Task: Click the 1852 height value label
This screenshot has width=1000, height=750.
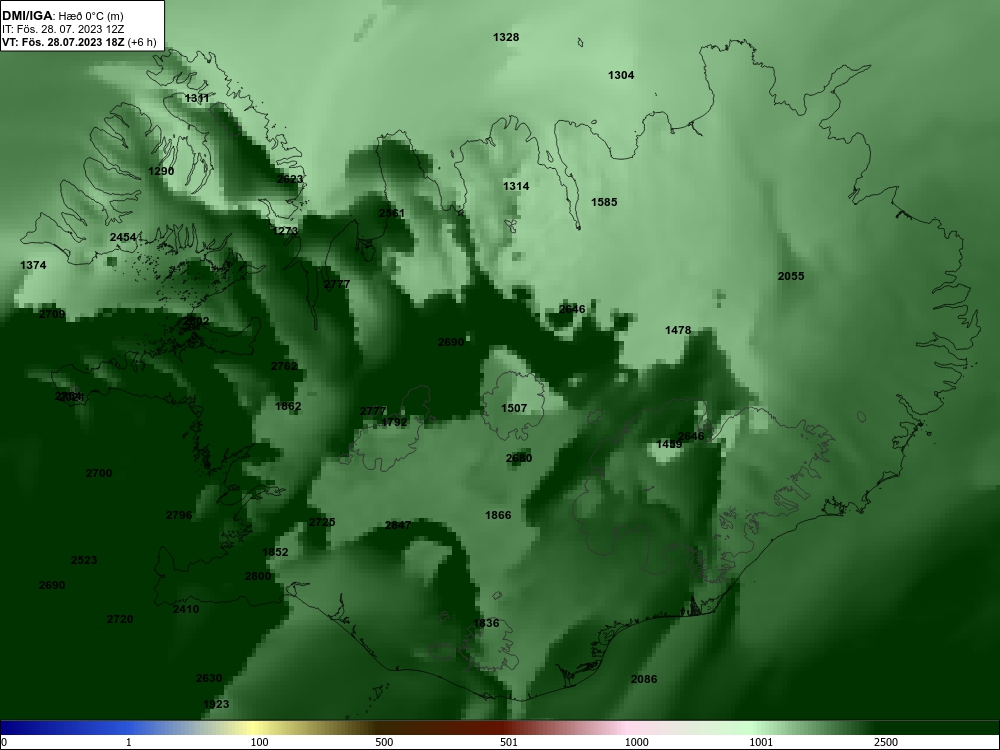Action: [275, 552]
